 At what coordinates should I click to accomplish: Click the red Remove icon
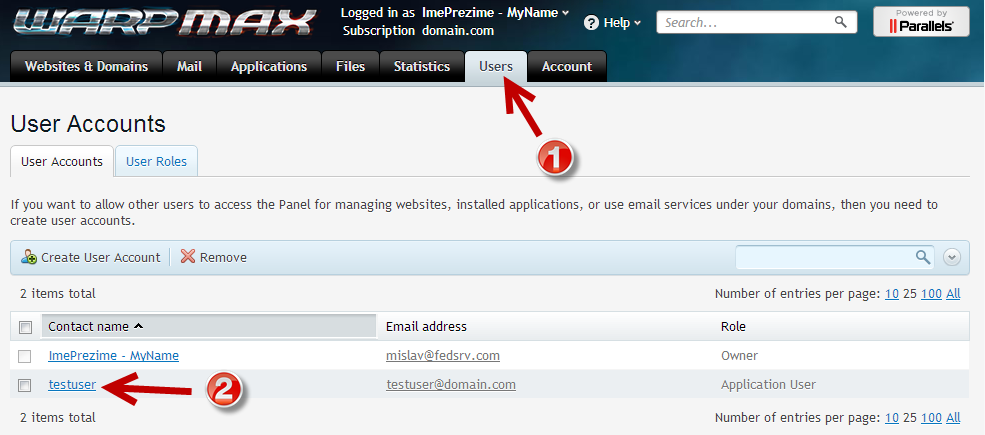(188, 257)
